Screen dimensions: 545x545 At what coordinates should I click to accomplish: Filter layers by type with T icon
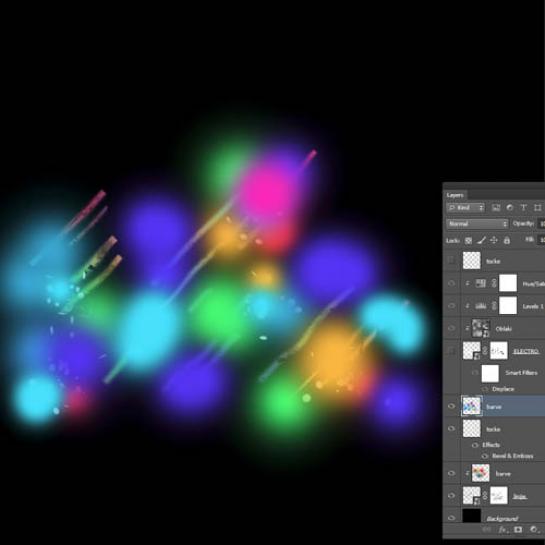click(x=523, y=208)
